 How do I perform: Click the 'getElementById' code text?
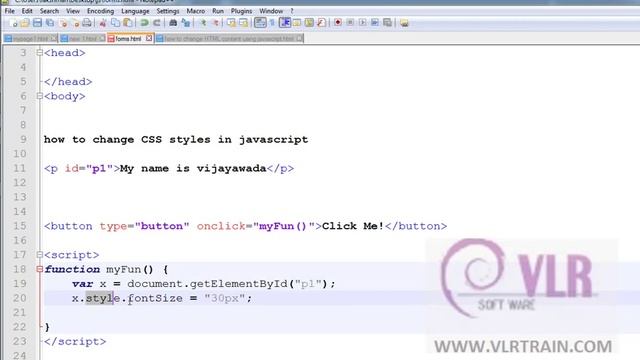click(239, 284)
